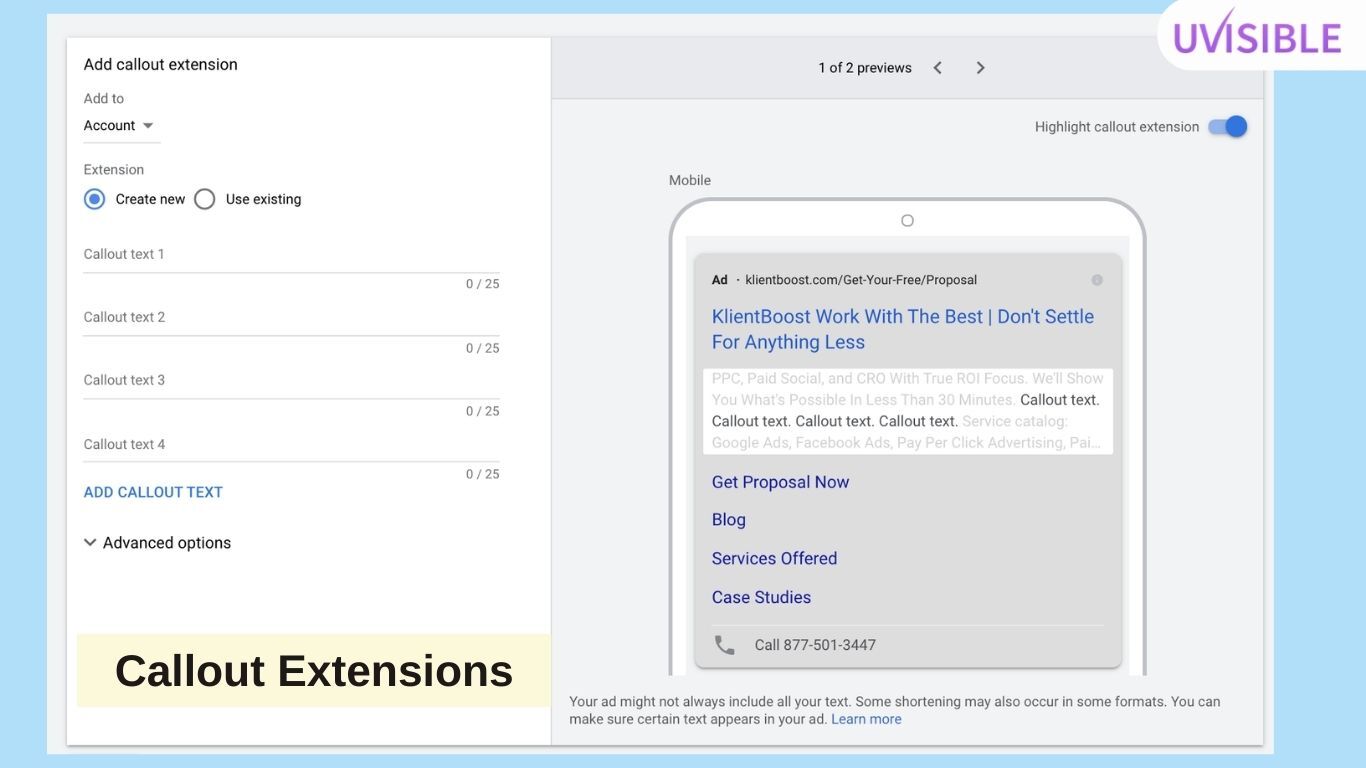Click ADD CALLOUT TEXT
Image resolution: width=1366 pixels, height=768 pixels.
point(152,491)
